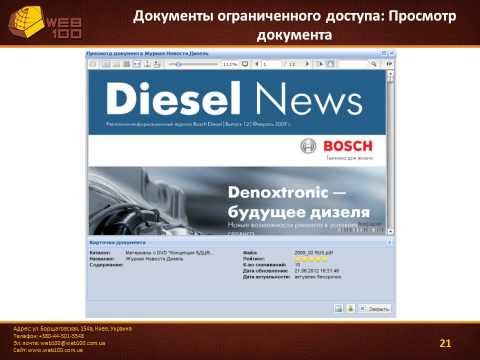Click the first of two icons left of Закрыть
The height and width of the screenshot is (360, 480).
pos(339,308)
